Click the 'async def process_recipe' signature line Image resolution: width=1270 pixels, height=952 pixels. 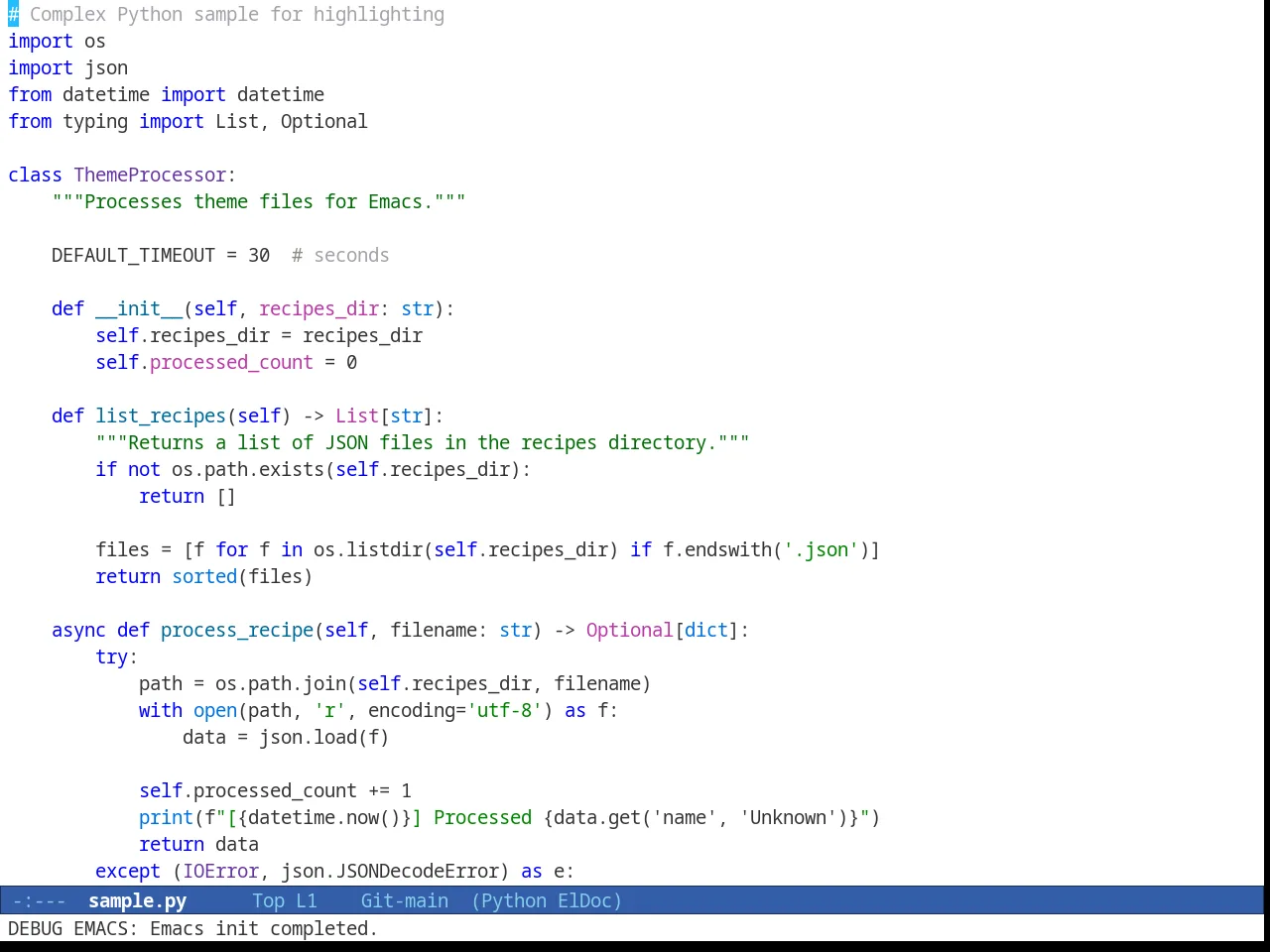pos(401,631)
